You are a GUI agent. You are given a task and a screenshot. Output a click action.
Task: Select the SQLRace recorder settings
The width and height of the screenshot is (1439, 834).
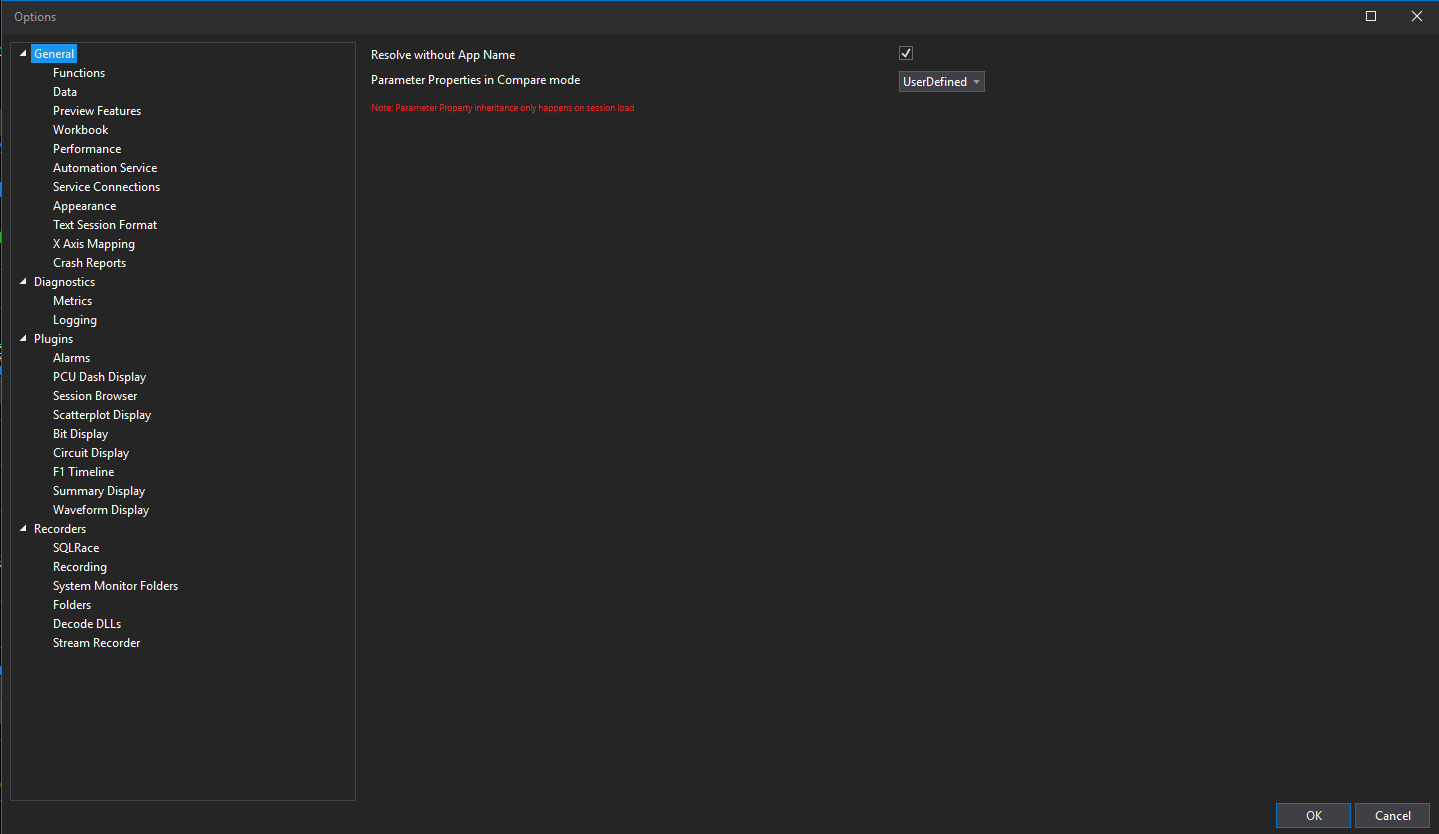[x=76, y=548]
